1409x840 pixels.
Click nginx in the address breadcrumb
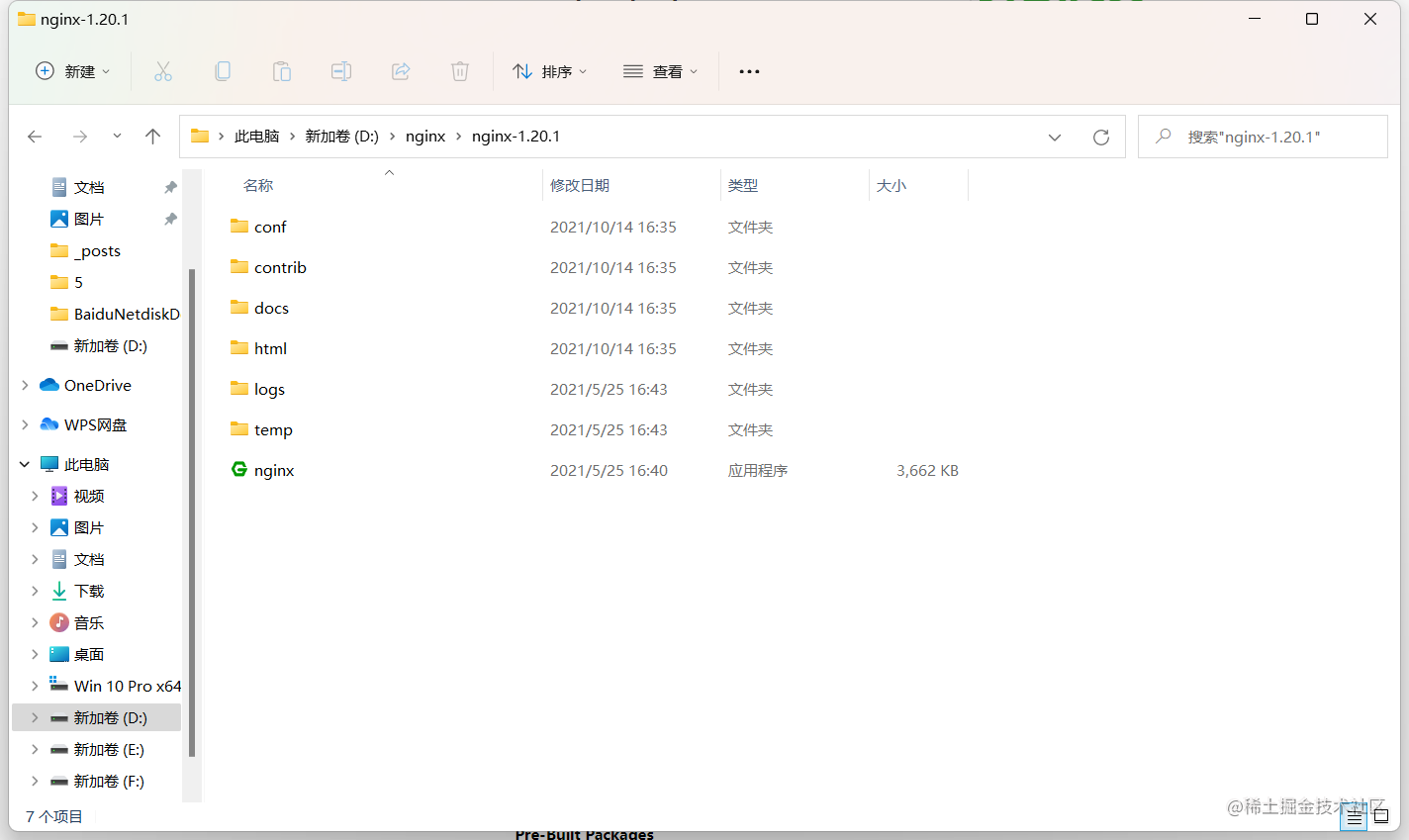tap(425, 137)
